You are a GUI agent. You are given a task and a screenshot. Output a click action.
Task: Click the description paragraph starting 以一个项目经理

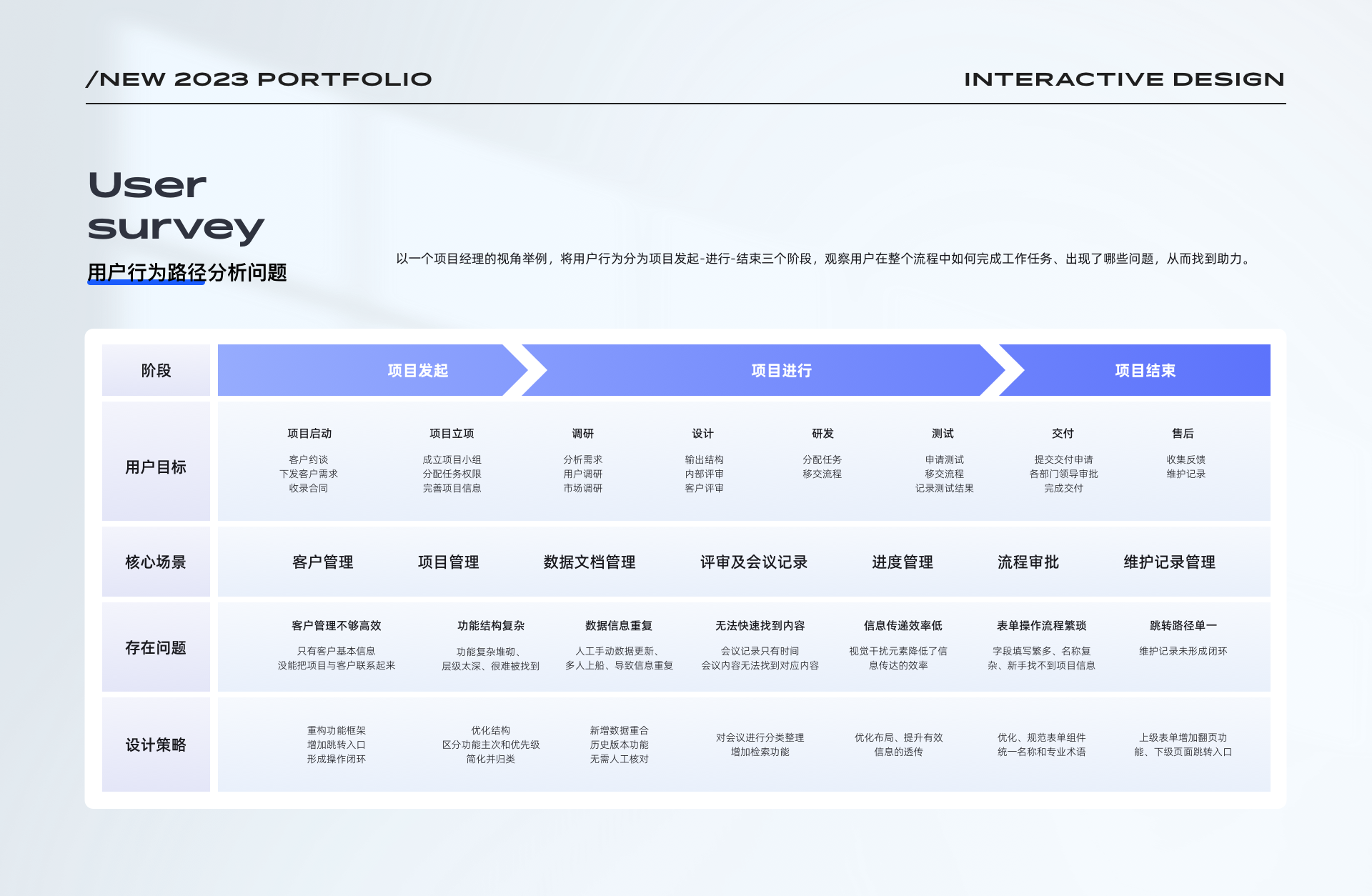(825, 259)
